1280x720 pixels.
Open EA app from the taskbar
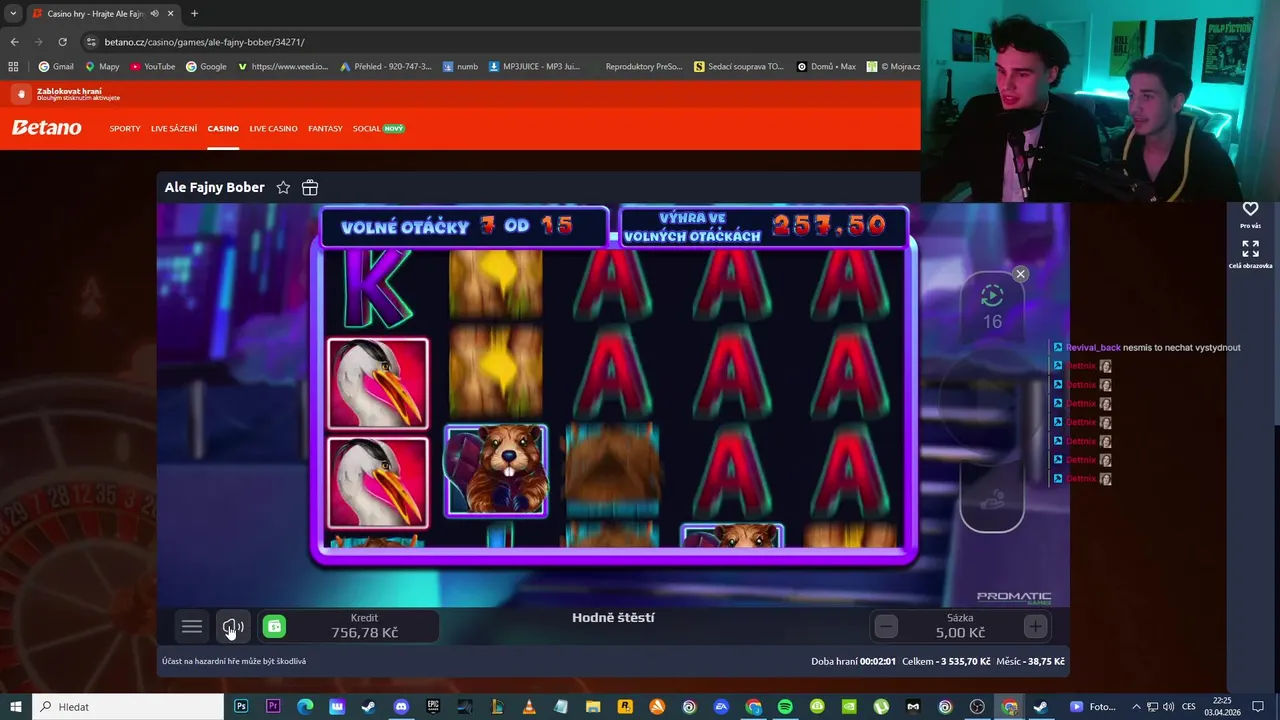(721, 707)
